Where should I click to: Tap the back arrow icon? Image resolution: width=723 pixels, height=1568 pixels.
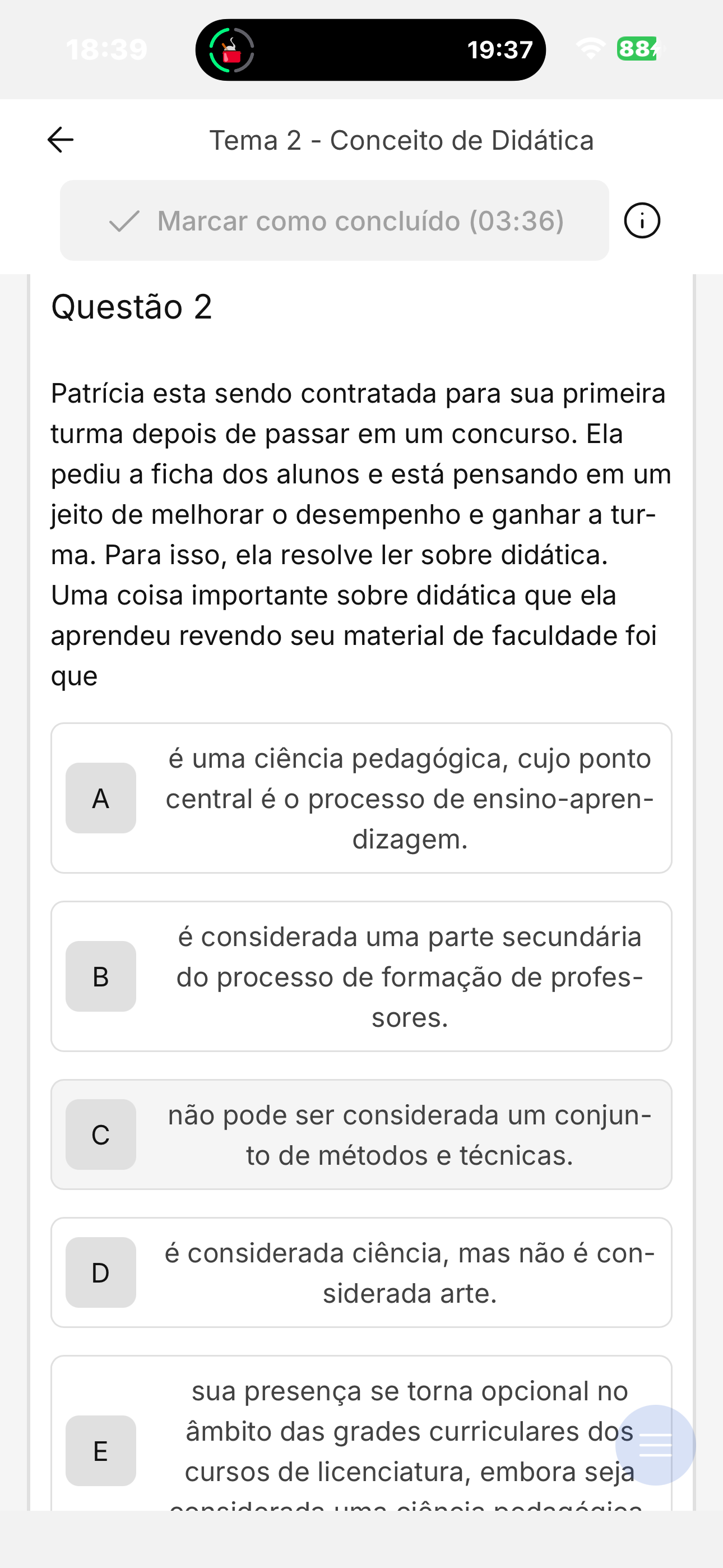click(61, 140)
